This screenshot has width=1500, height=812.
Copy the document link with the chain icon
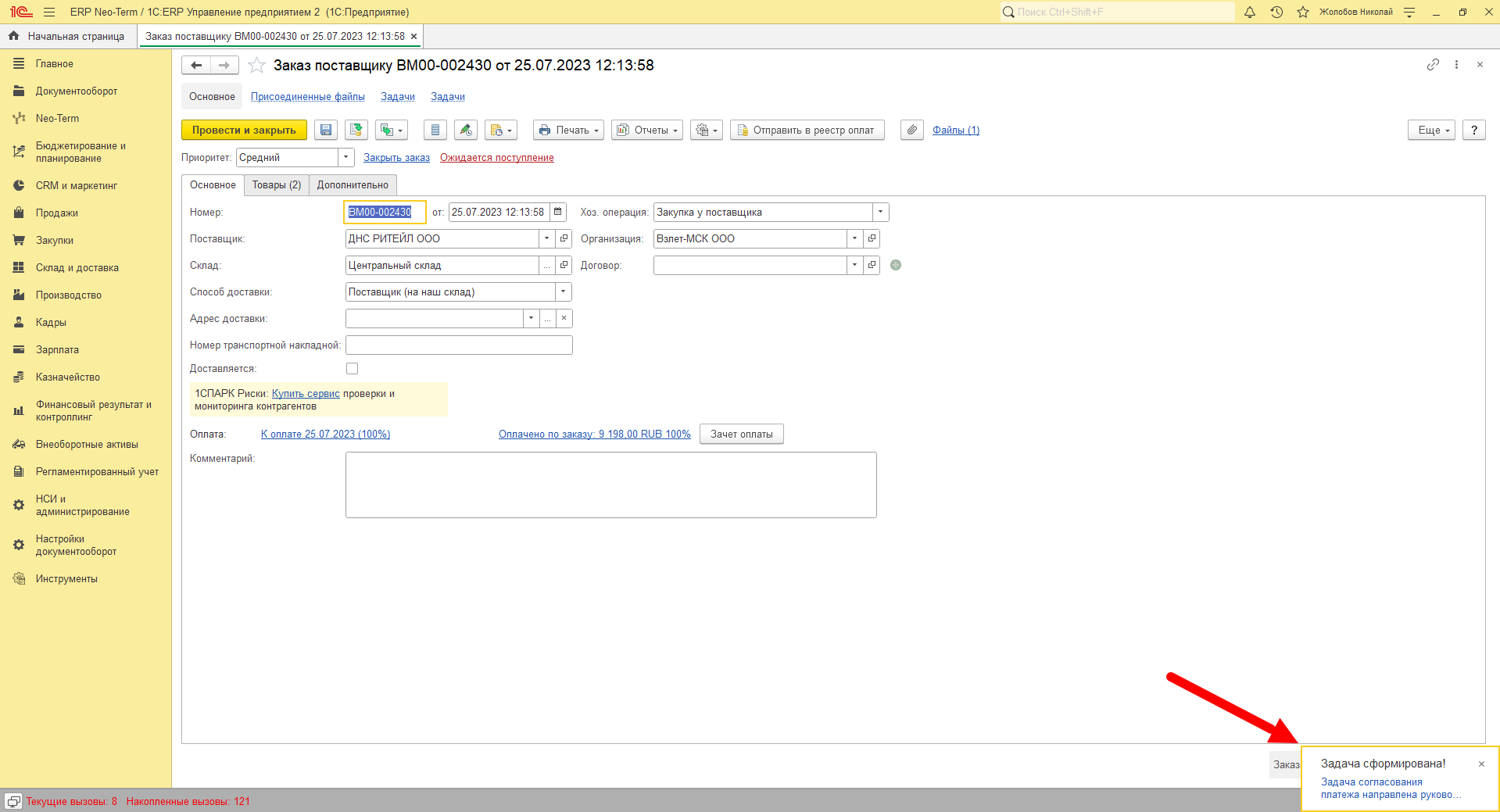(x=1433, y=65)
